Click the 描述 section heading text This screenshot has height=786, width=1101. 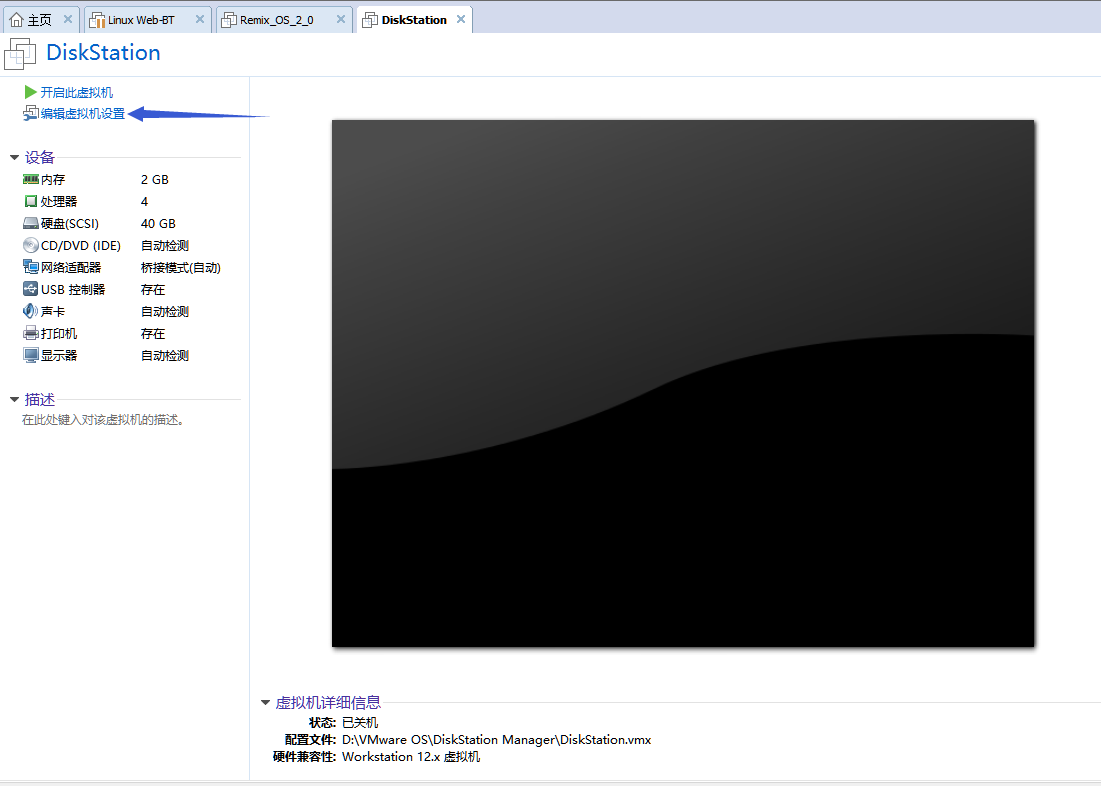click(39, 400)
